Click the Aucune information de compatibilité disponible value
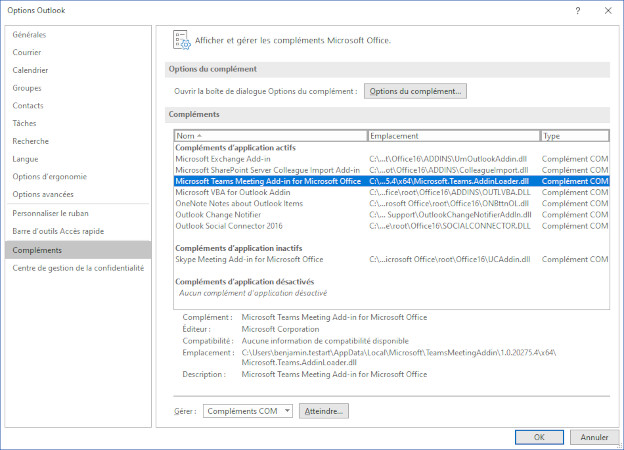Image resolution: width=624 pixels, height=450 pixels. click(x=325, y=341)
